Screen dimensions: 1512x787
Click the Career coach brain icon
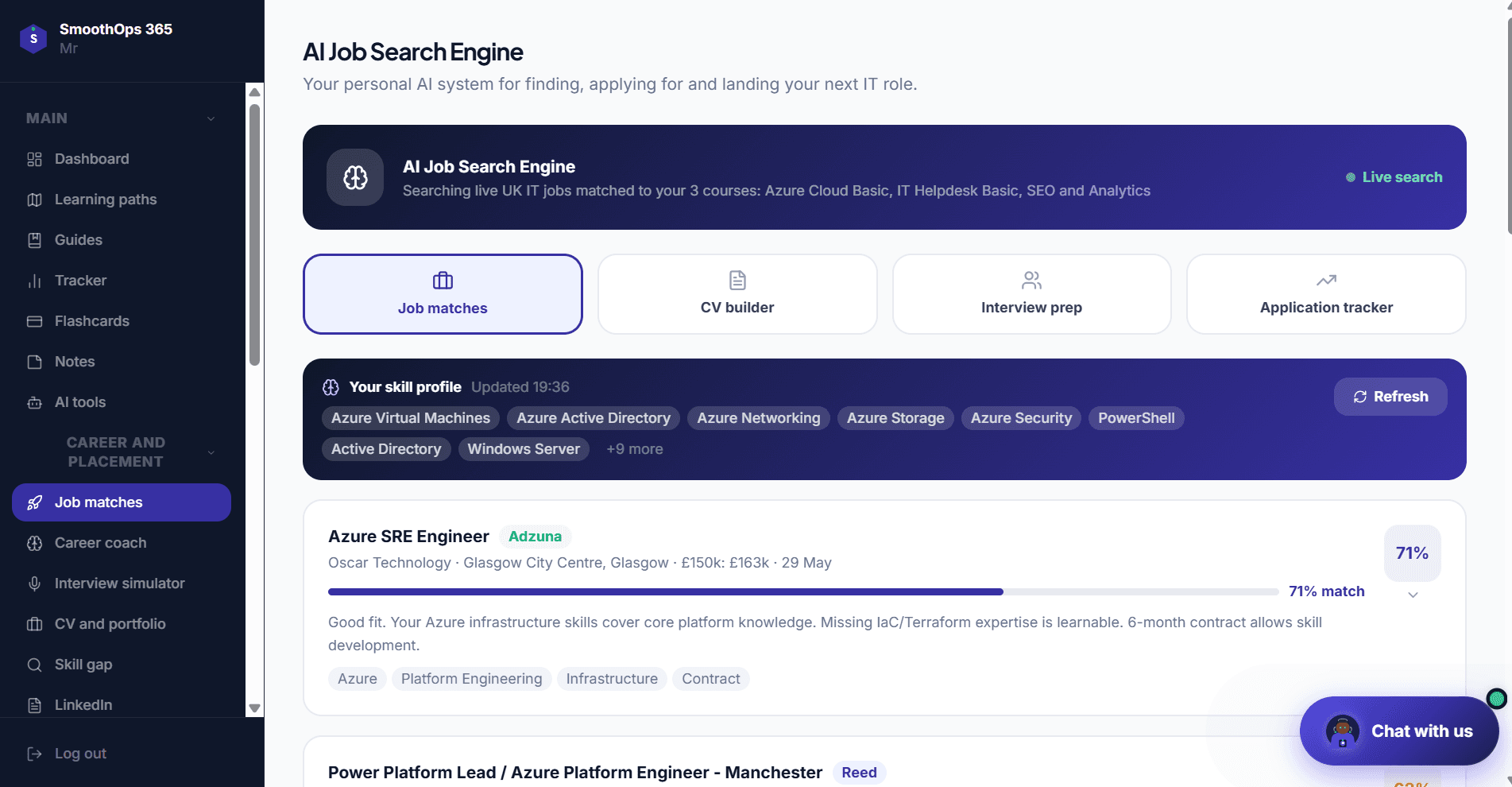click(34, 543)
